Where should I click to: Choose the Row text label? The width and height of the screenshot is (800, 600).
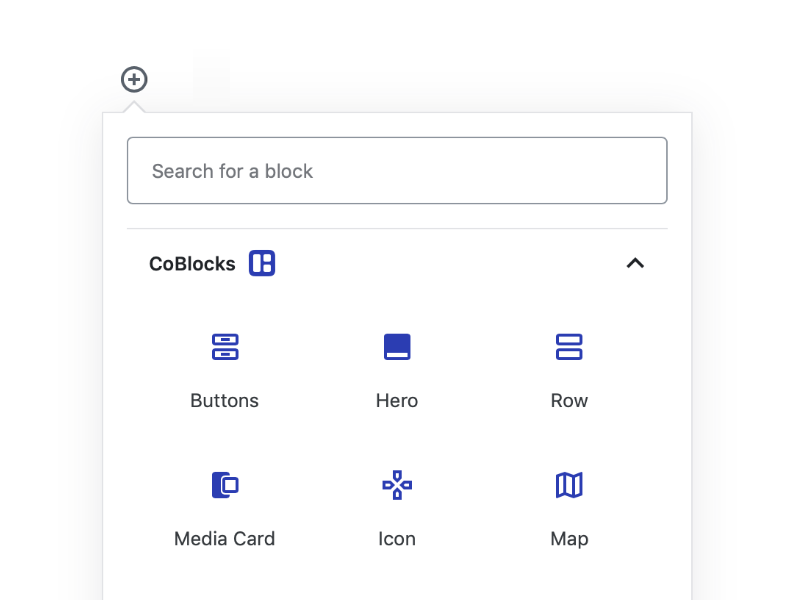tap(569, 401)
